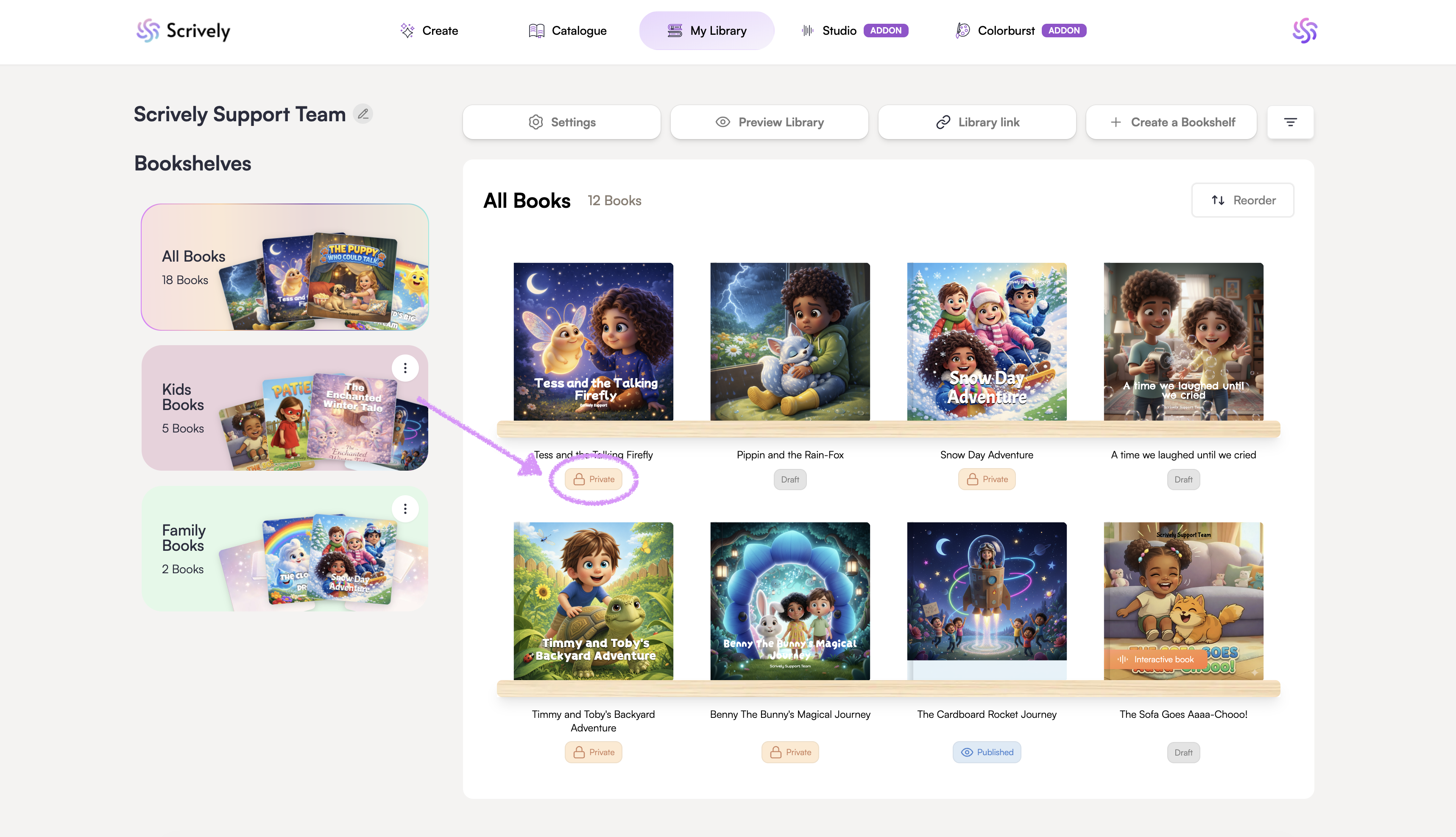Open the Reorder books control
The width and height of the screenshot is (1456, 837).
pos(1242,200)
